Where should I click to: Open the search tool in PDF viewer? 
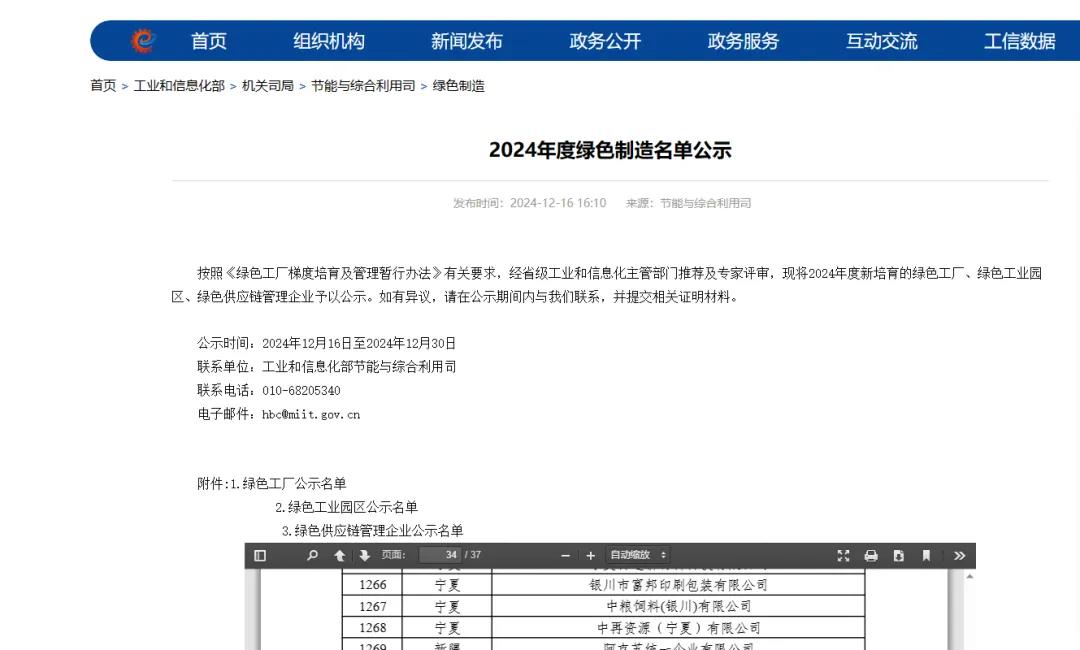[311, 556]
